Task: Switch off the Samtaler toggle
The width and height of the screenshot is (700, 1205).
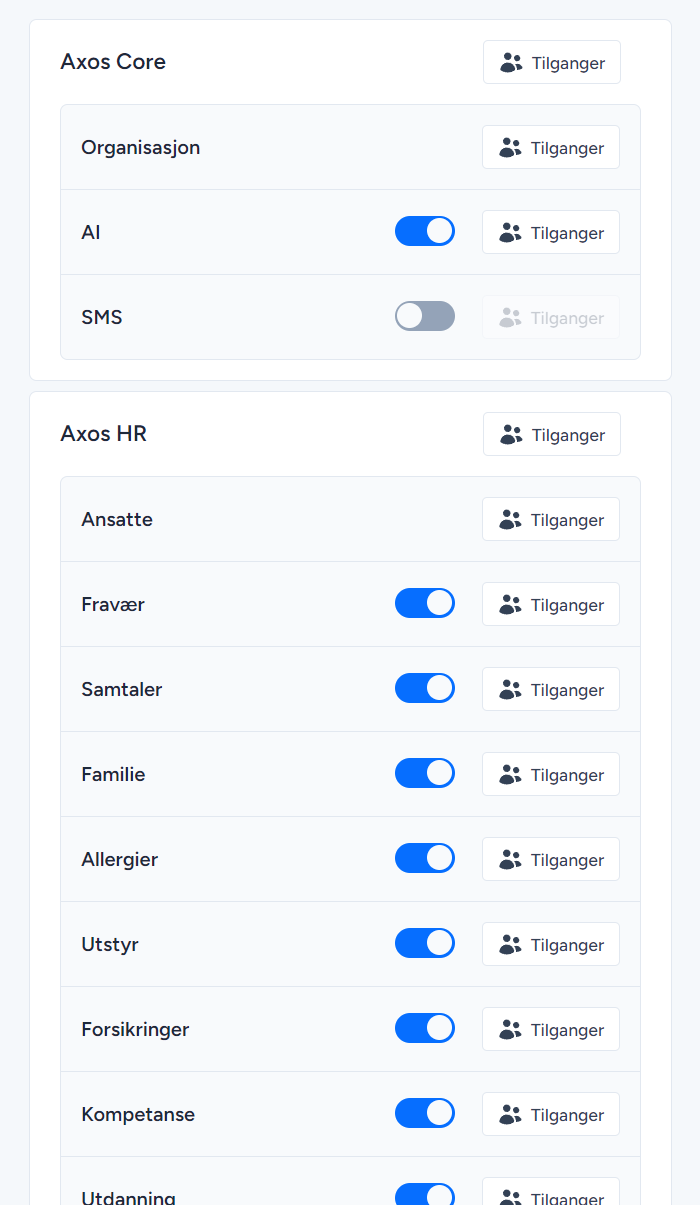Action: tap(425, 688)
